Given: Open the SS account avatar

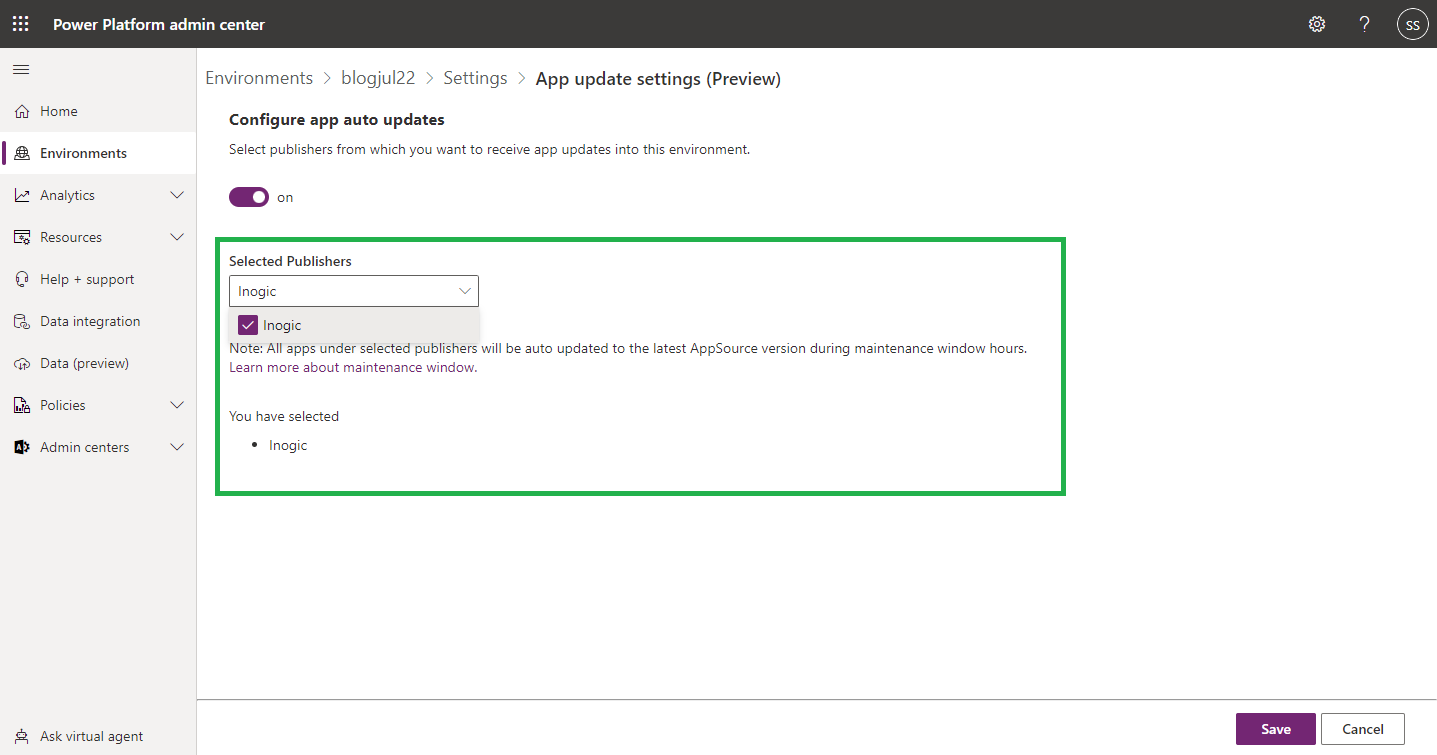Looking at the screenshot, I should point(1412,24).
